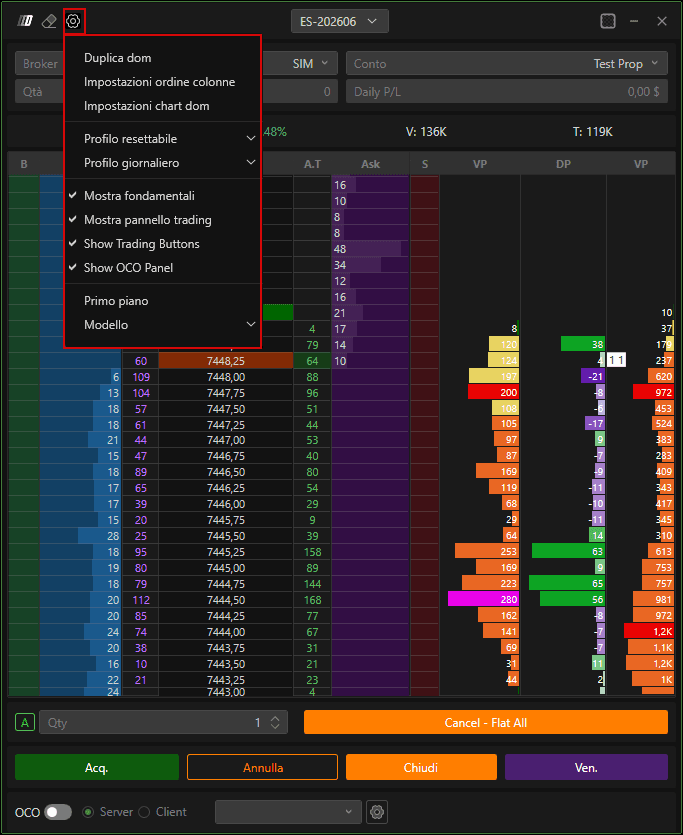683x835 pixels.
Task: Select the Client radio button
Action: coord(144,812)
